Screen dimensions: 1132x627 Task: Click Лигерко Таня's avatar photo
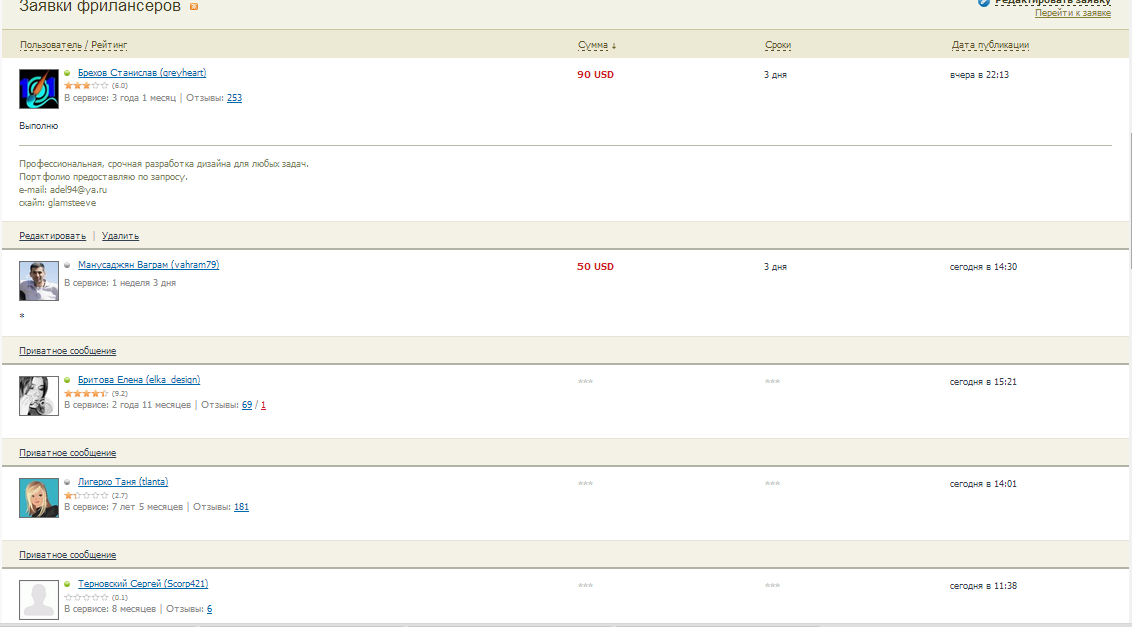click(39, 498)
